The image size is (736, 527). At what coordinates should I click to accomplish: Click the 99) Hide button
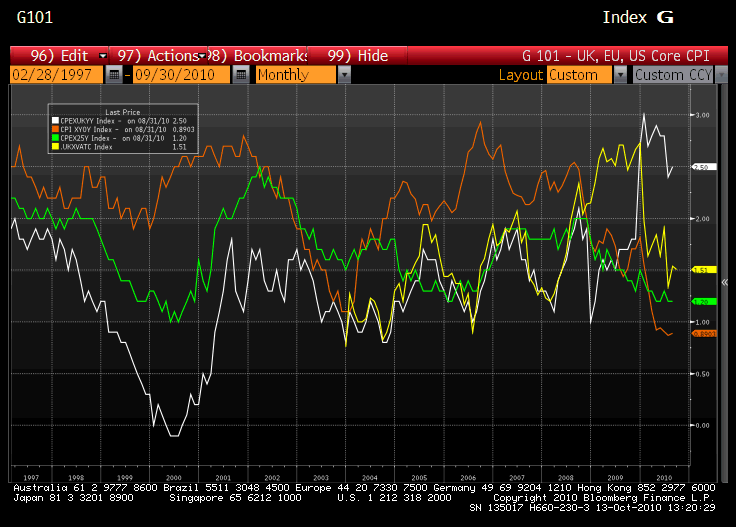358,56
